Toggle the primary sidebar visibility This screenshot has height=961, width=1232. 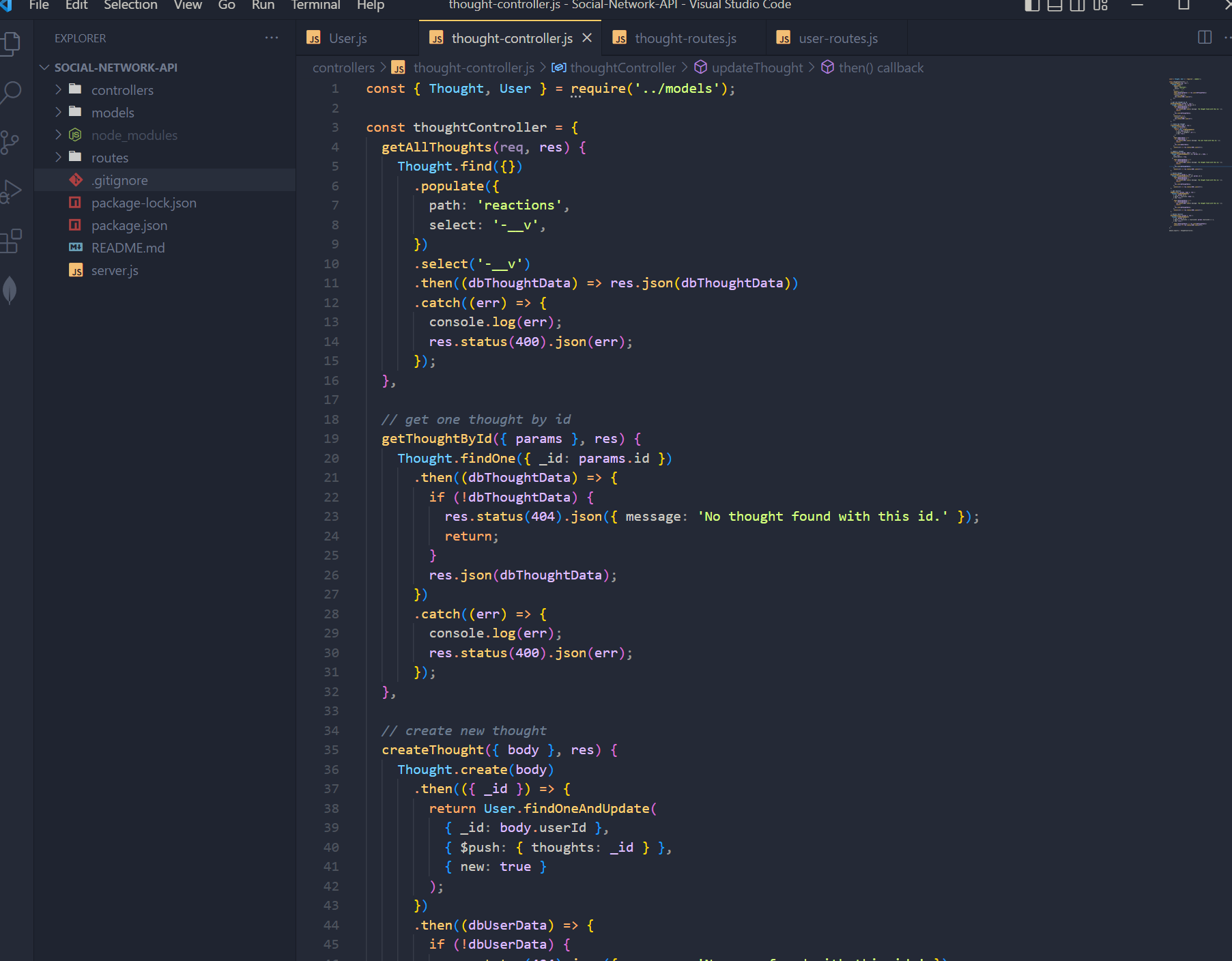(1033, 5)
